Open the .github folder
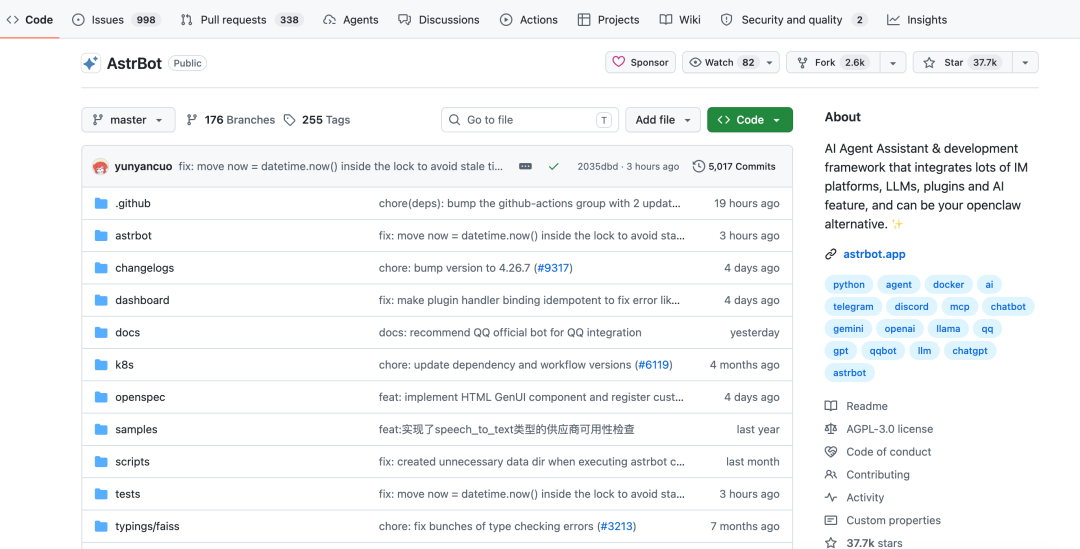 (x=132, y=203)
